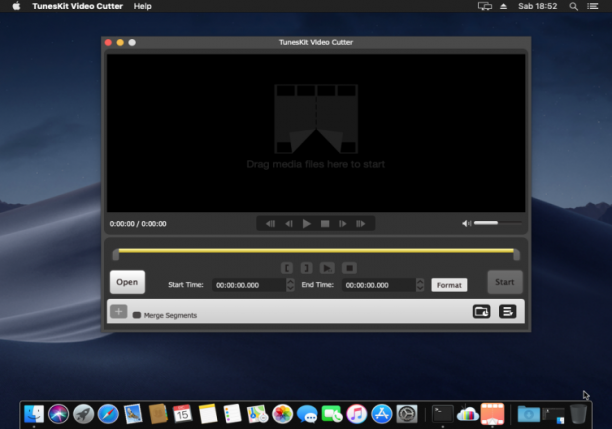
Task: Stop segment preview with the small stop icon
Action: click(x=349, y=268)
